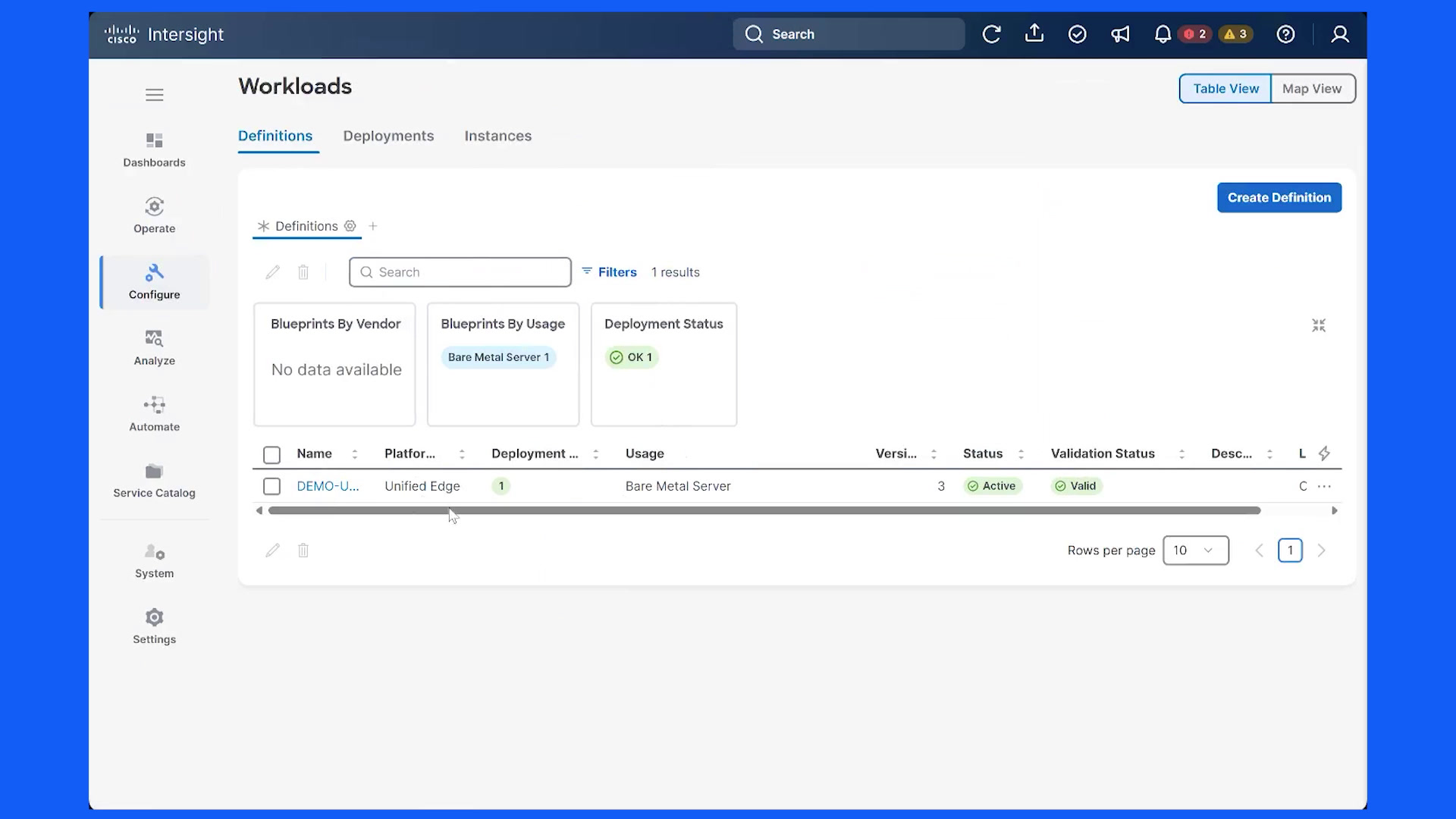Go to the Operate section
The width and height of the screenshot is (1456, 819).
(x=154, y=216)
